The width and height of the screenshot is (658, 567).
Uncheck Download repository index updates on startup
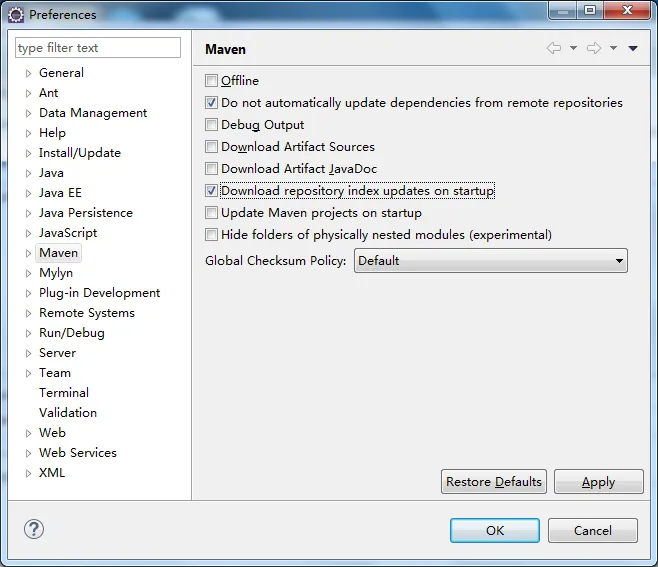[x=211, y=191]
